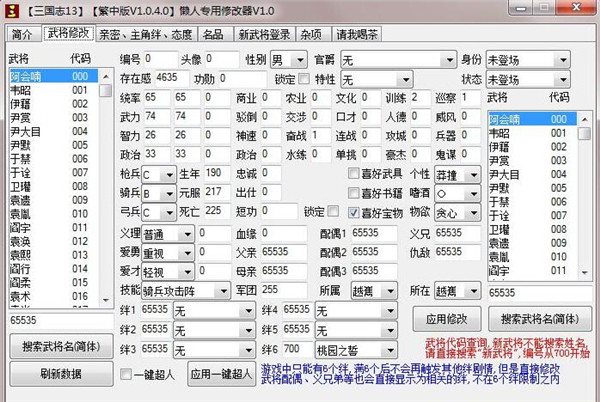Open the 爱才 dropdown showing 轻视
The image size is (600, 402).
tap(168, 272)
